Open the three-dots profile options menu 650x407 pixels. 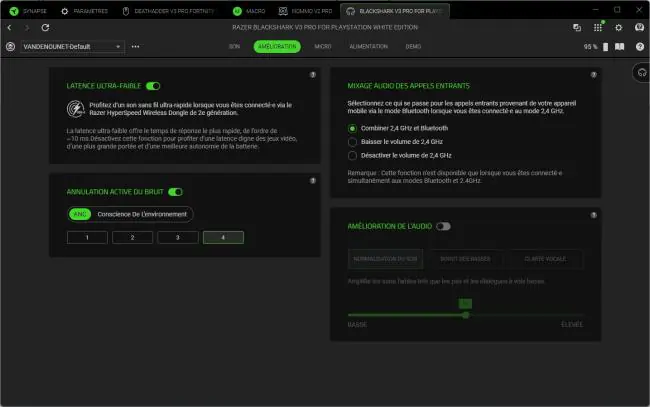coord(135,46)
